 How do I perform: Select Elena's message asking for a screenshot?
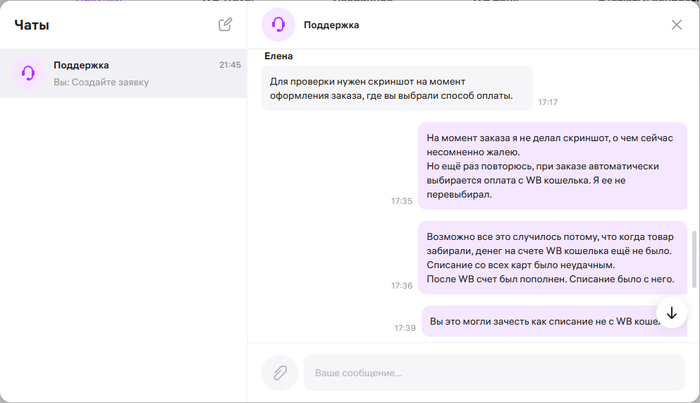pyautogui.click(x=396, y=88)
